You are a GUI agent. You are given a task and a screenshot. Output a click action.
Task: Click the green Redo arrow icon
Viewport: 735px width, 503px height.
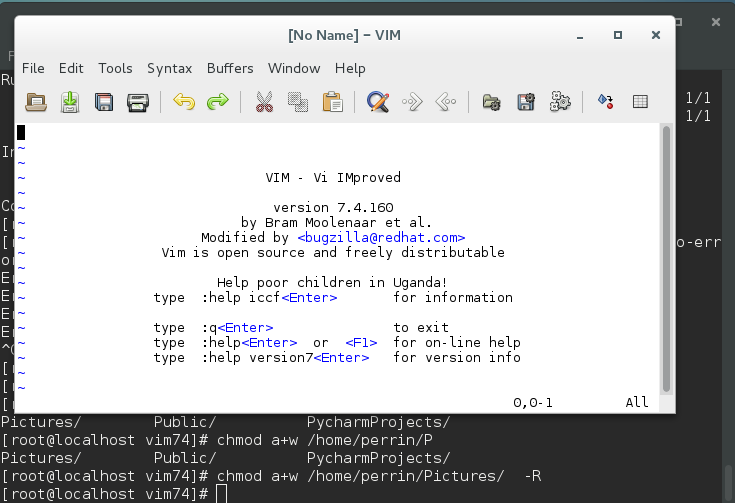(218, 102)
